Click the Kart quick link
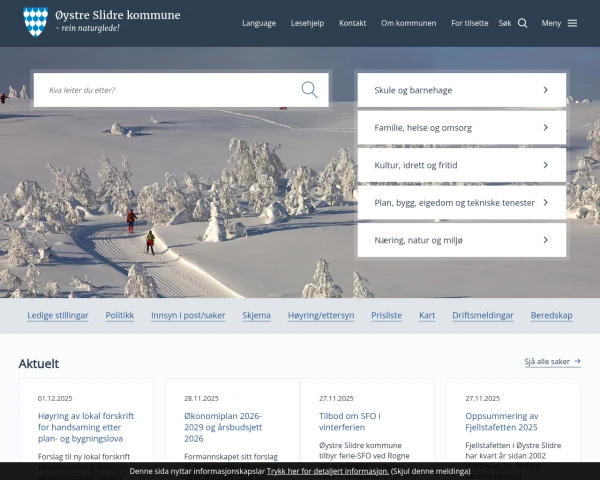Screen dimensions: 600x480 tap(427, 315)
